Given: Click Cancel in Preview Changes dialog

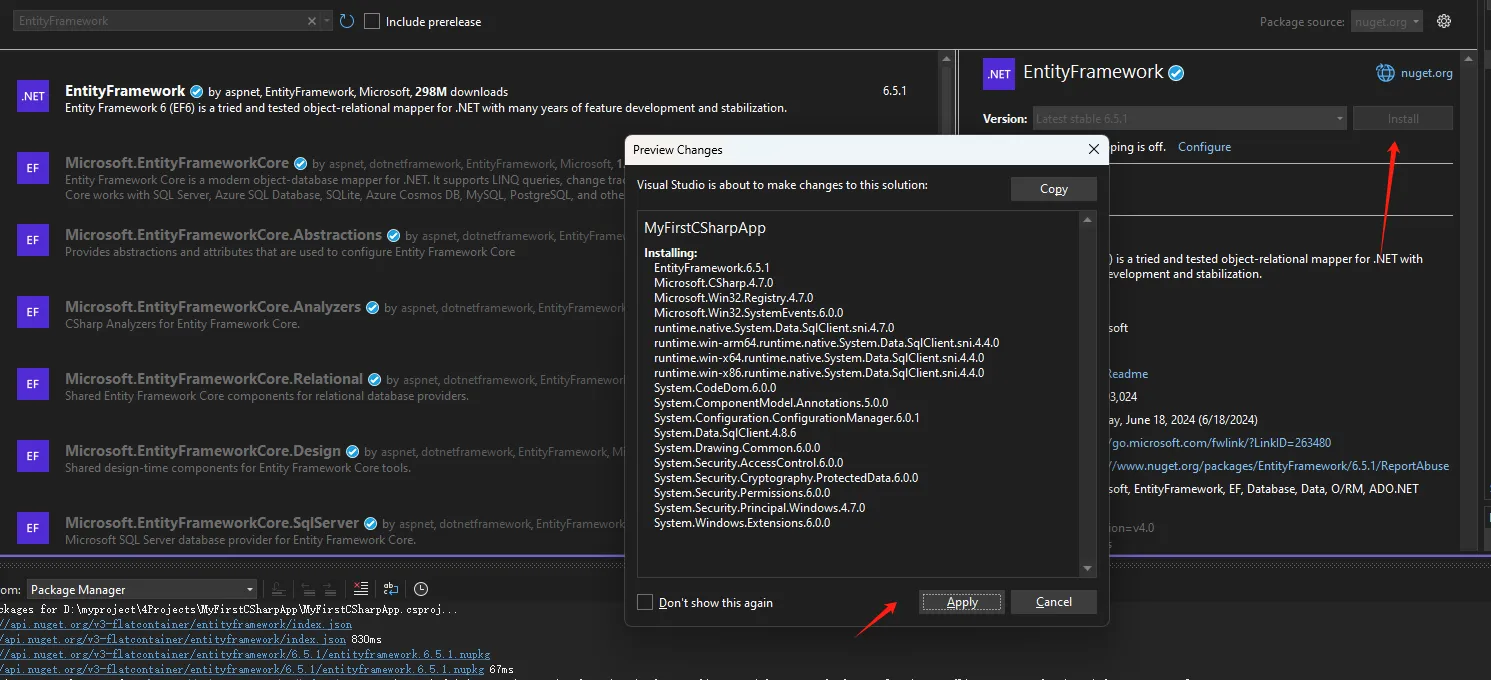Looking at the screenshot, I should 1054,602.
